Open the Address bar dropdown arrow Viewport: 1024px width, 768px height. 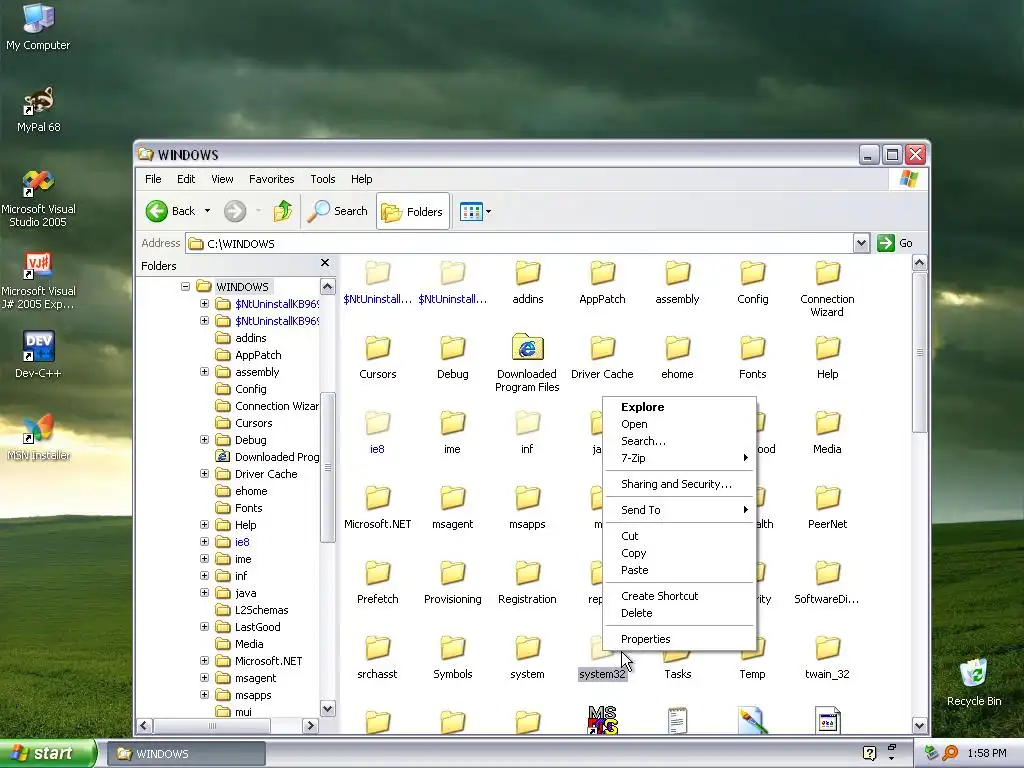click(x=861, y=244)
